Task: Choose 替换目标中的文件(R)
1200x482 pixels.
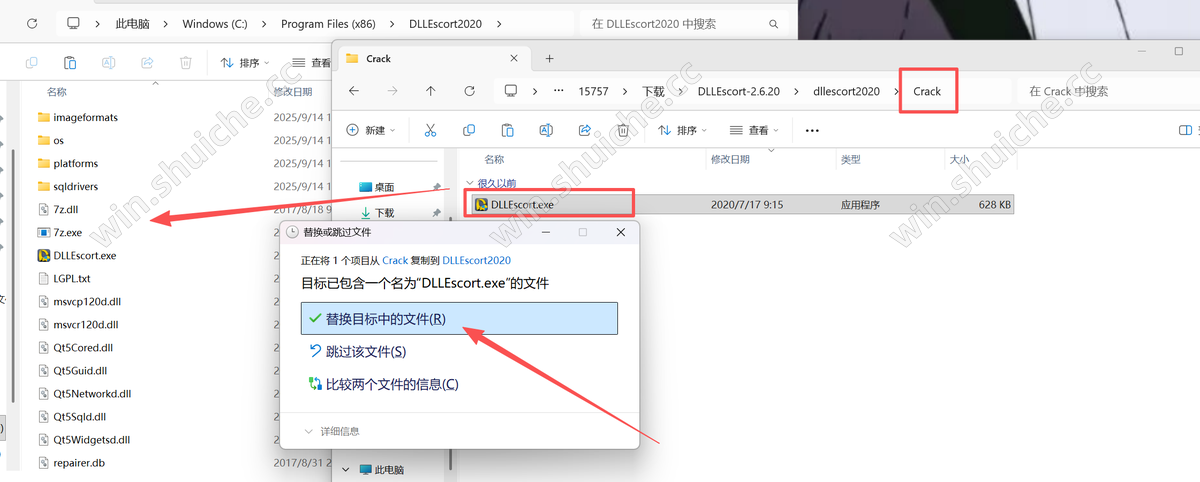Action: [x=459, y=318]
